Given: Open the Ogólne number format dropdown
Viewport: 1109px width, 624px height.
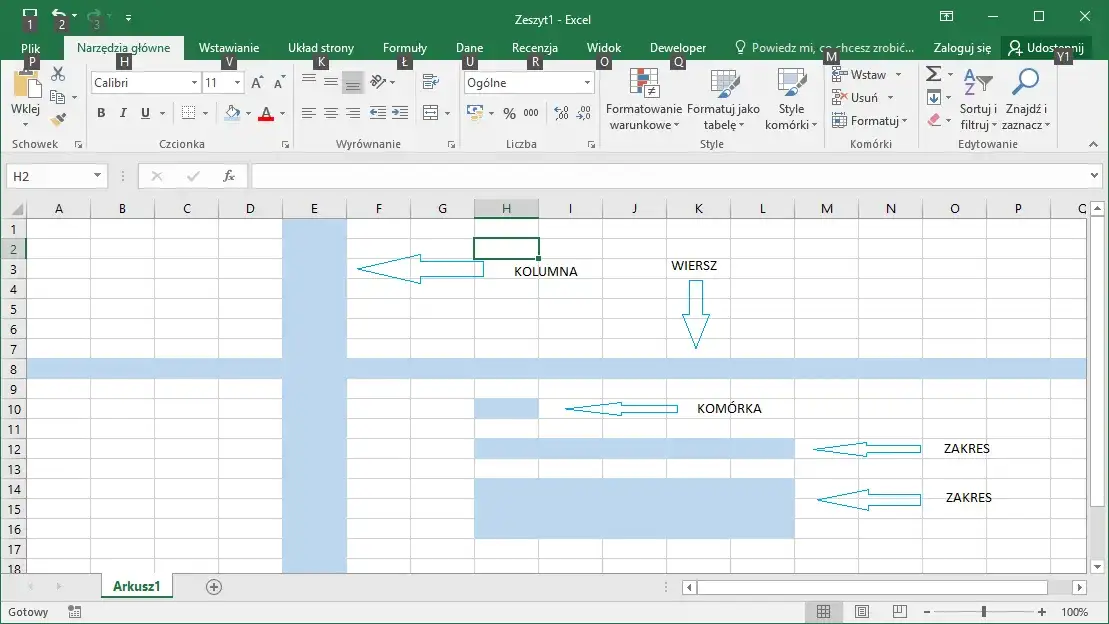Looking at the screenshot, I should (587, 83).
